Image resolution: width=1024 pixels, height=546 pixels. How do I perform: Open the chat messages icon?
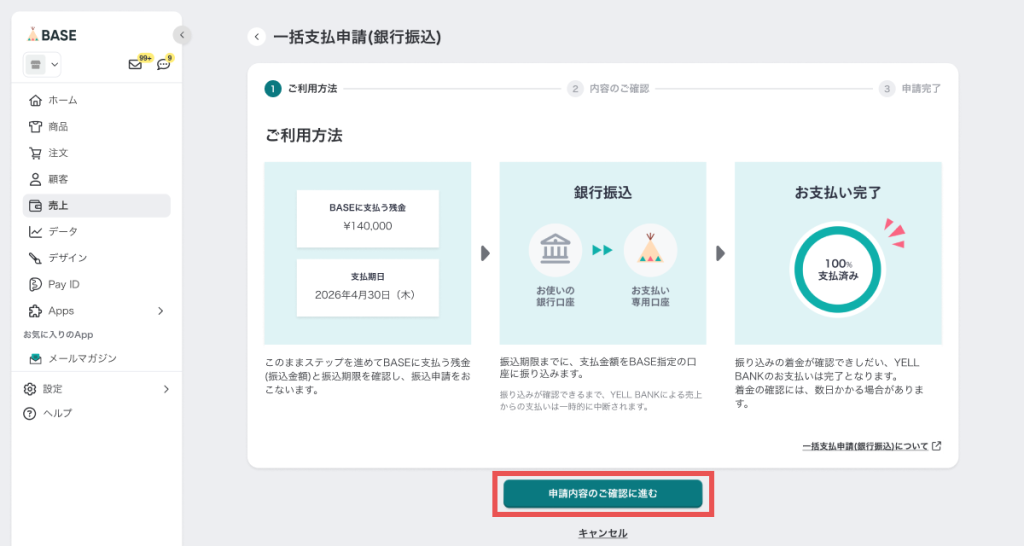(163, 65)
